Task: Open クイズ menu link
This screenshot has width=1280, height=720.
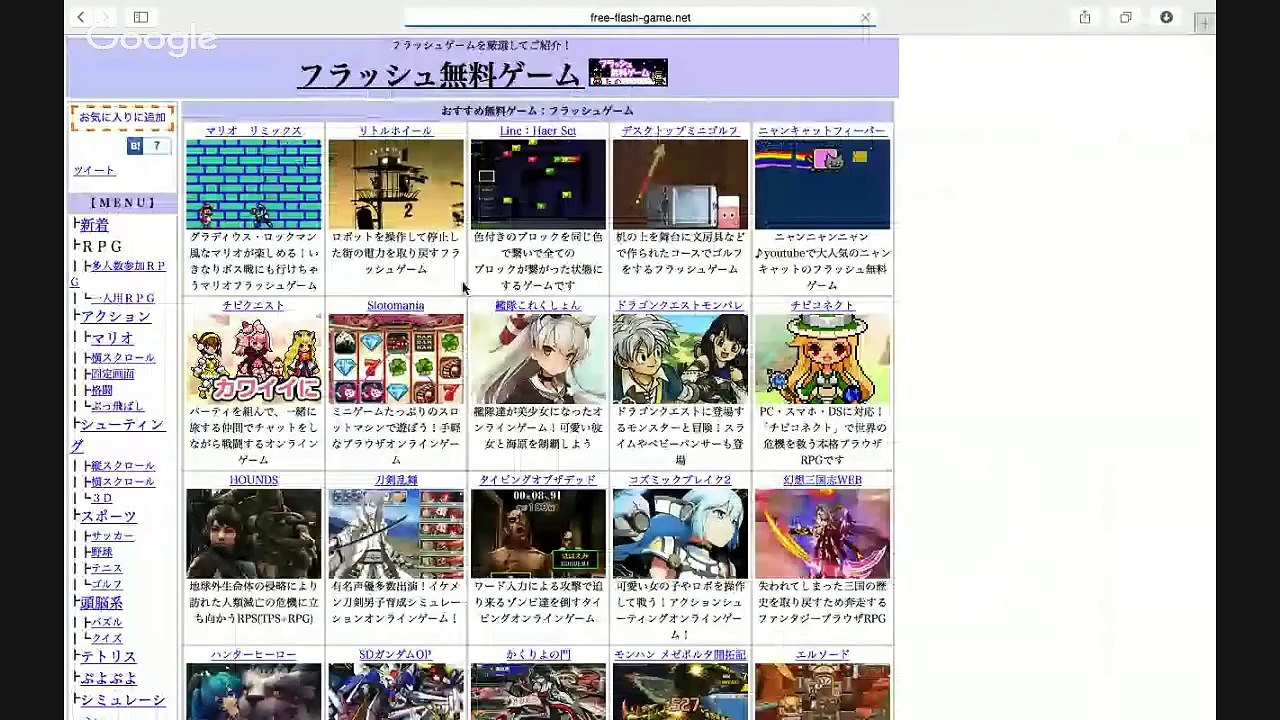Action: pos(107,638)
